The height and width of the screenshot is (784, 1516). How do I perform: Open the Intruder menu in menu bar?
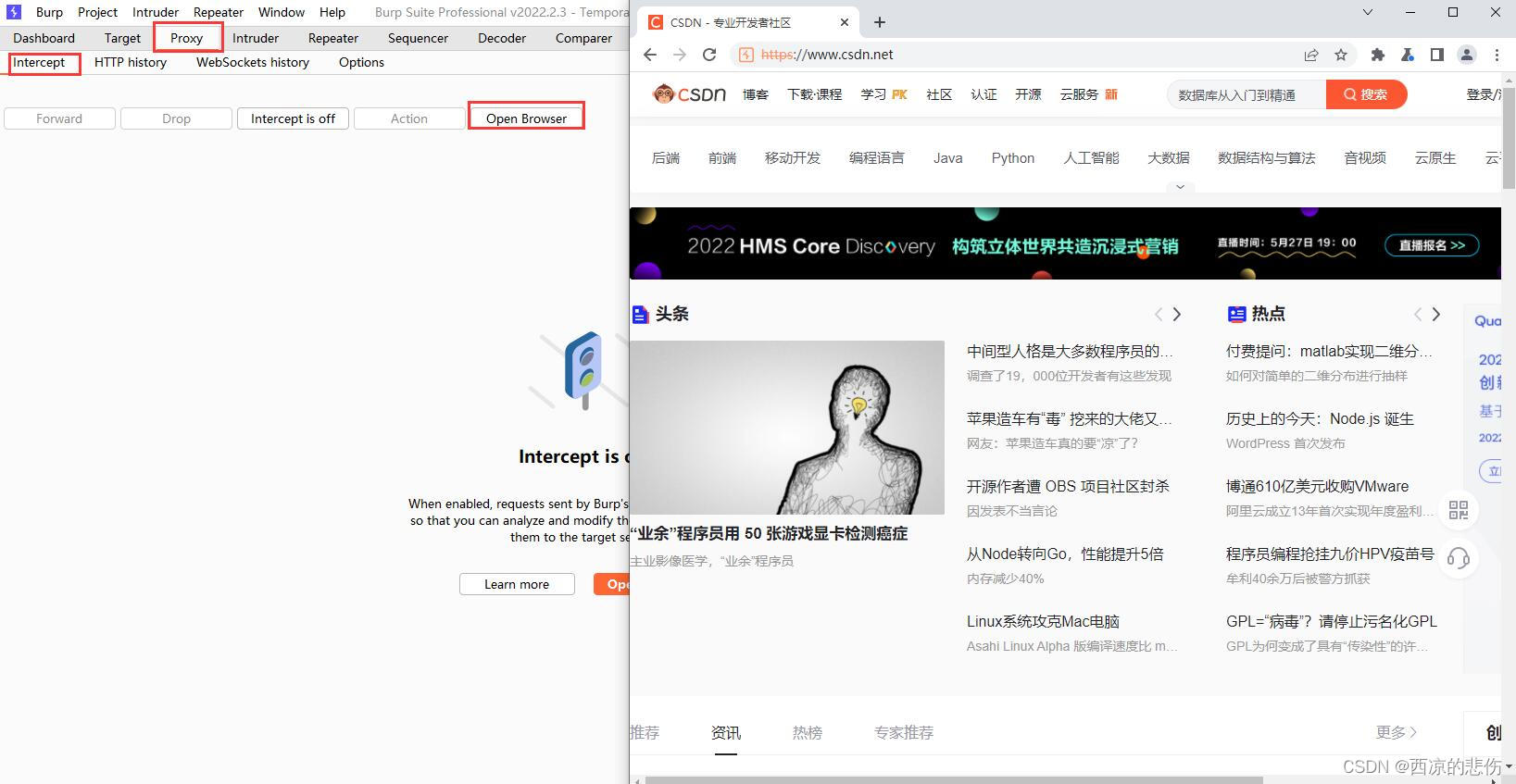coord(156,12)
